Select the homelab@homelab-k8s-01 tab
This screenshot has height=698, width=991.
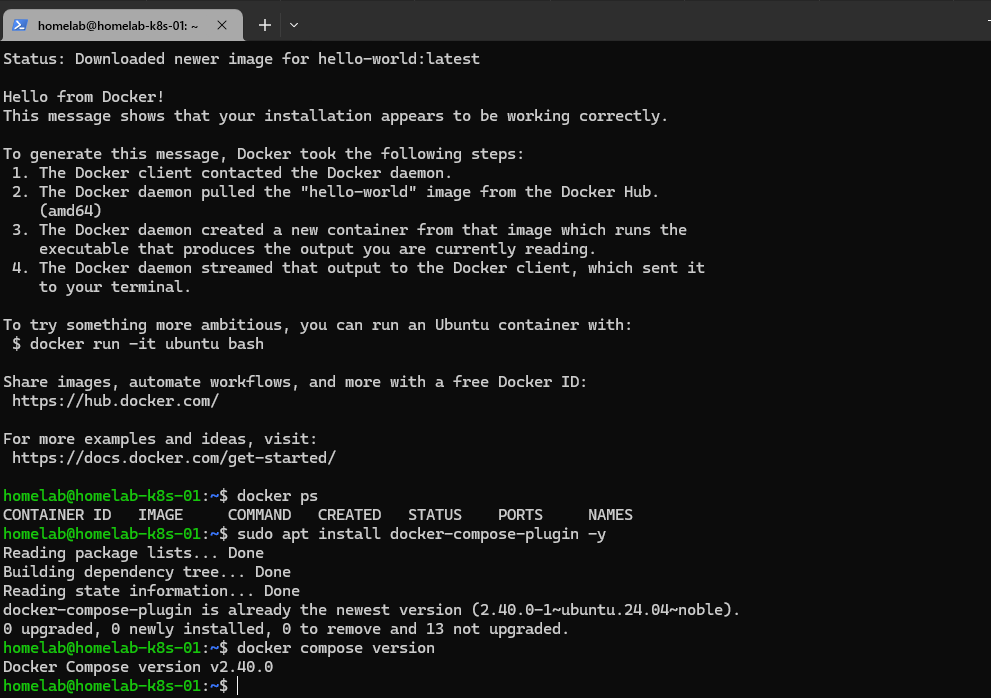(x=123, y=25)
